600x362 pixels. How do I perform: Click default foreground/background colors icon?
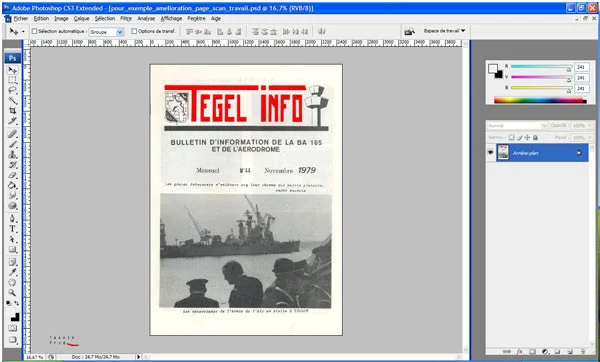[8, 303]
